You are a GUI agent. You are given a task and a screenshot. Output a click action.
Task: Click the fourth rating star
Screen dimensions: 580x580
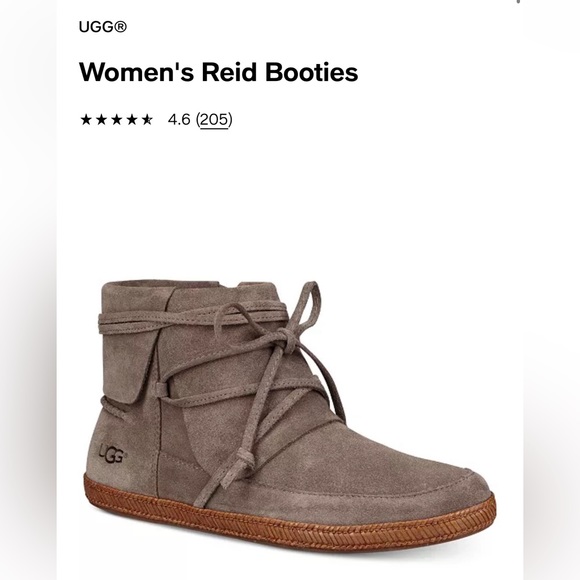132,119
